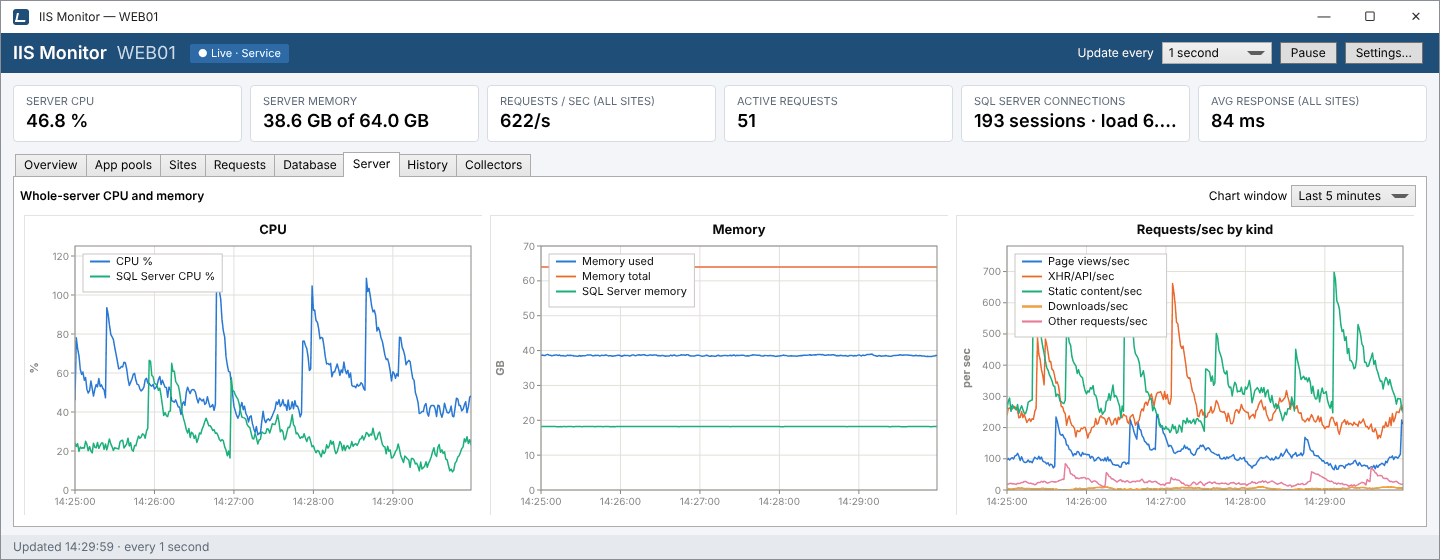Switch to the Overview tab

(50, 165)
